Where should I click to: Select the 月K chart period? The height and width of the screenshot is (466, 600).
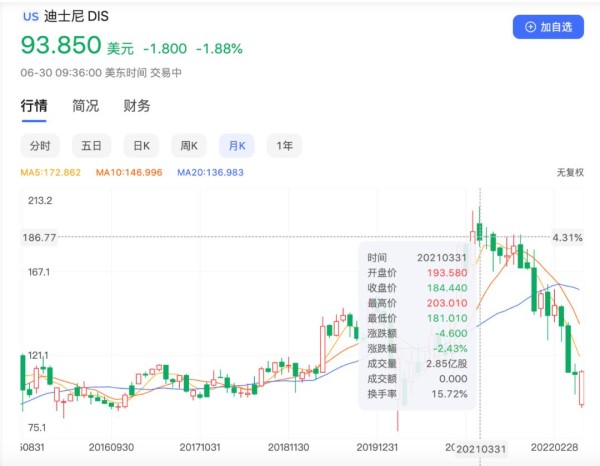[236, 146]
